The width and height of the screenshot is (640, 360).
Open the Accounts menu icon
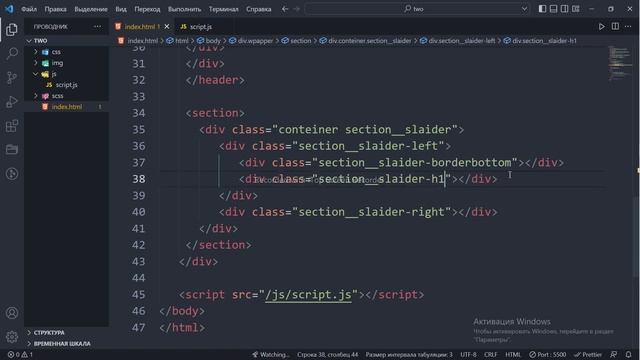[x=12, y=313]
